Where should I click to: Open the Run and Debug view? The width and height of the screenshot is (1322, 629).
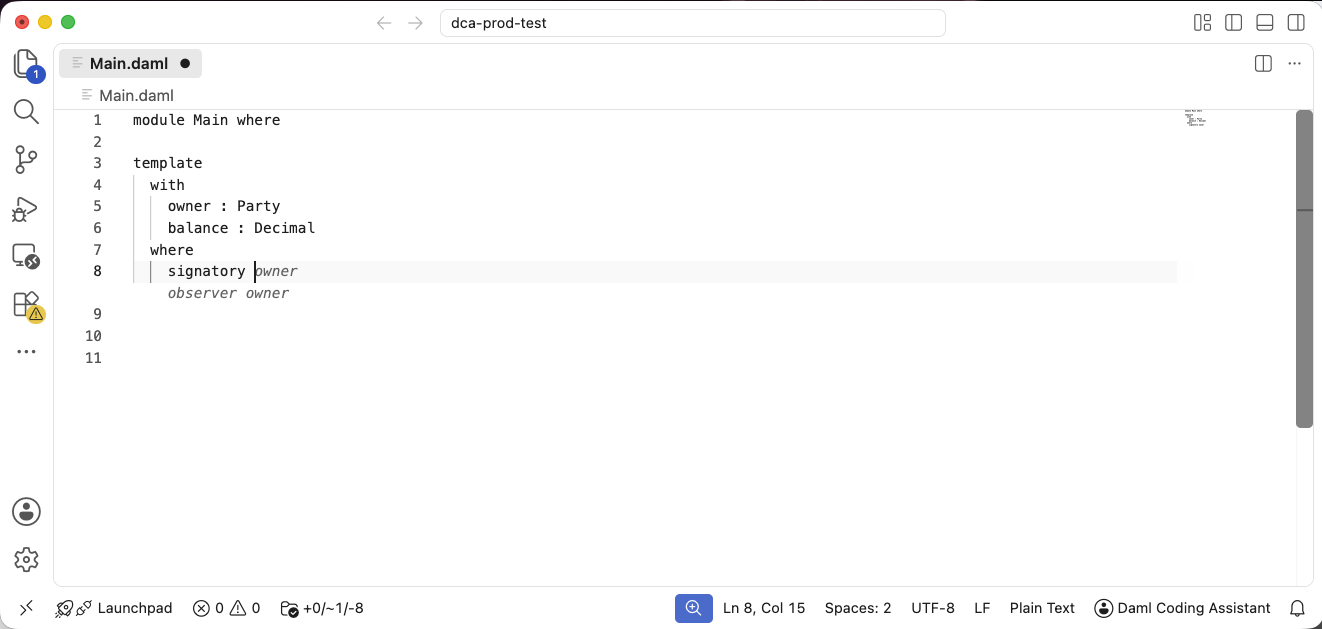(26, 208)
